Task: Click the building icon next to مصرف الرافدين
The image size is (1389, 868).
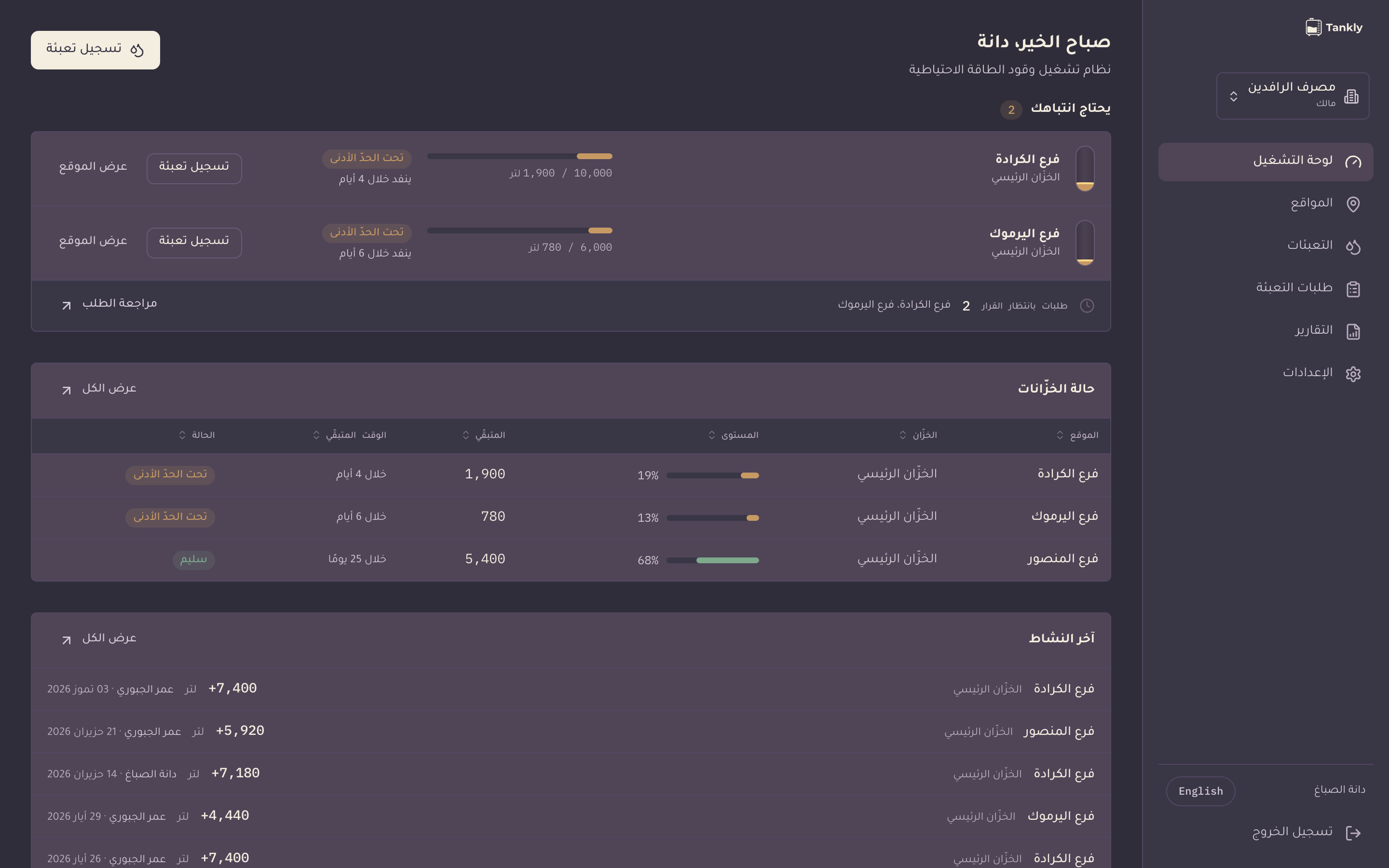Action: [x=1351, y=96]
